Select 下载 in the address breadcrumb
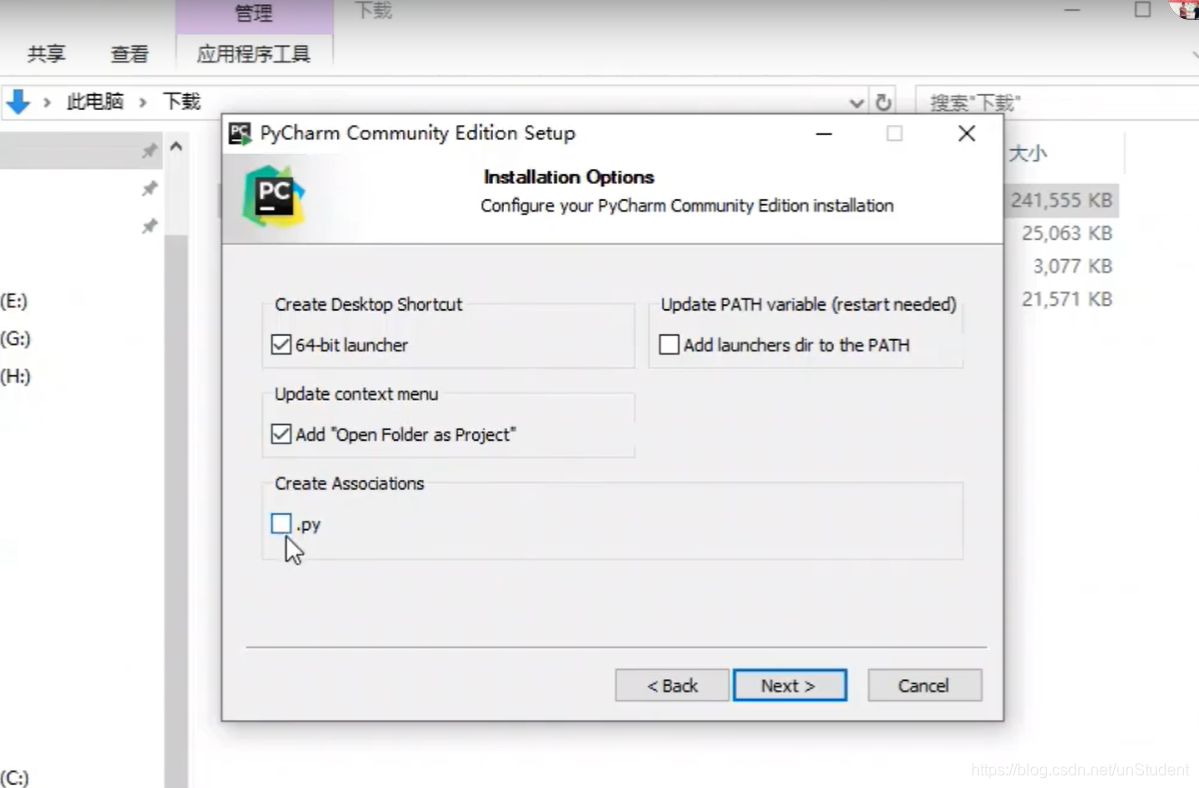The width and height of the screenshot is (1199, 788). click(181, 102)
